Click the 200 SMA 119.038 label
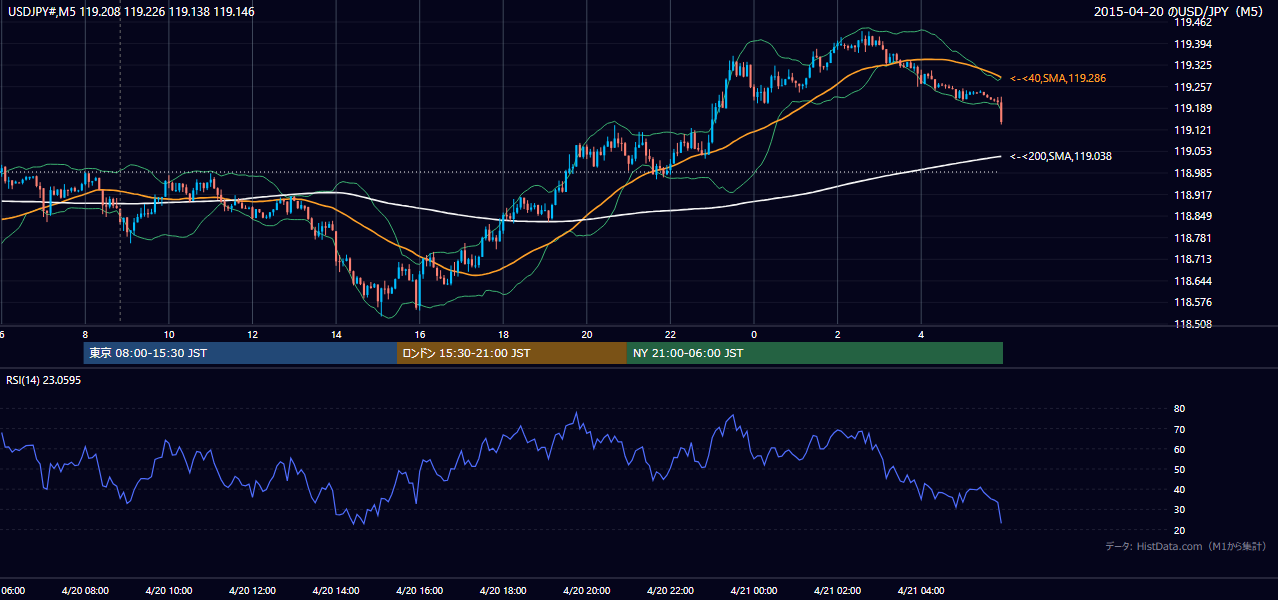Viewport: 1278px width, 600px height. coord(1061,156)
